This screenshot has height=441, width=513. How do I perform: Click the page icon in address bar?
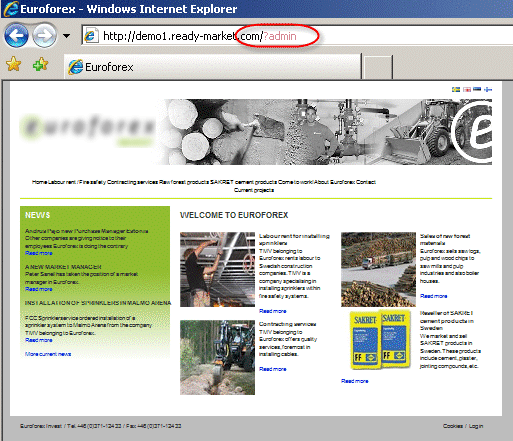click(x=90, y=36)
